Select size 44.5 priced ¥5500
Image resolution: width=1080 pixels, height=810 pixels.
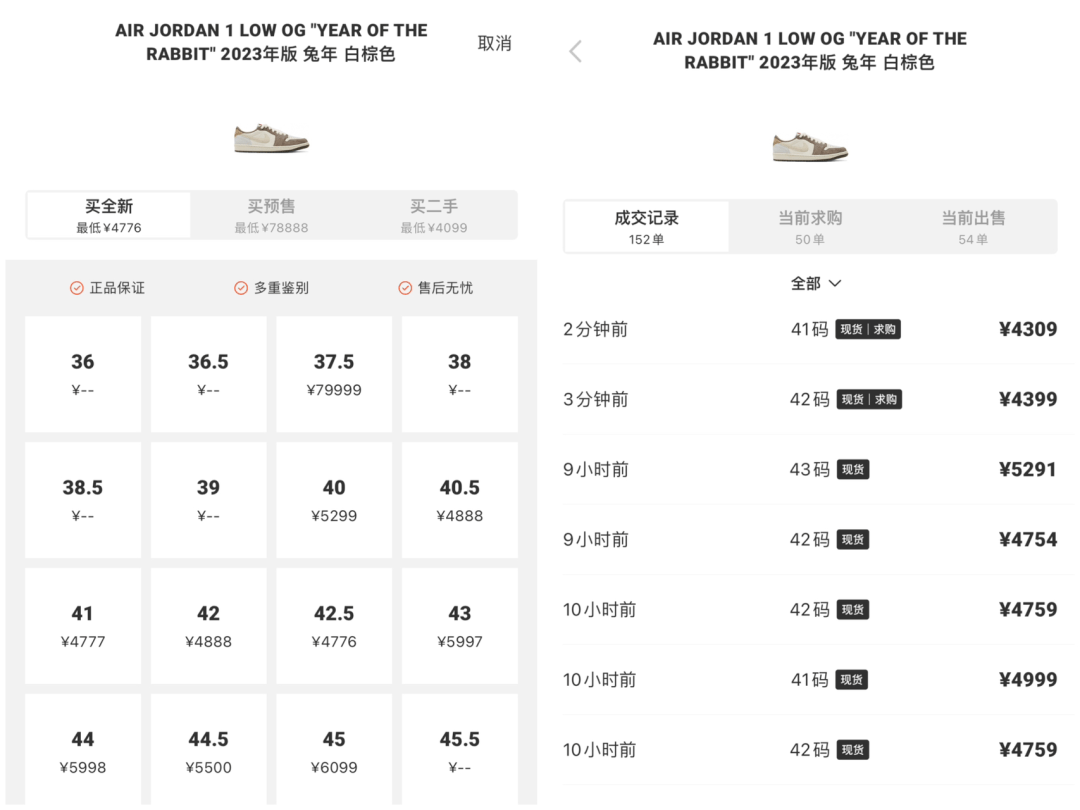point(209,749)
